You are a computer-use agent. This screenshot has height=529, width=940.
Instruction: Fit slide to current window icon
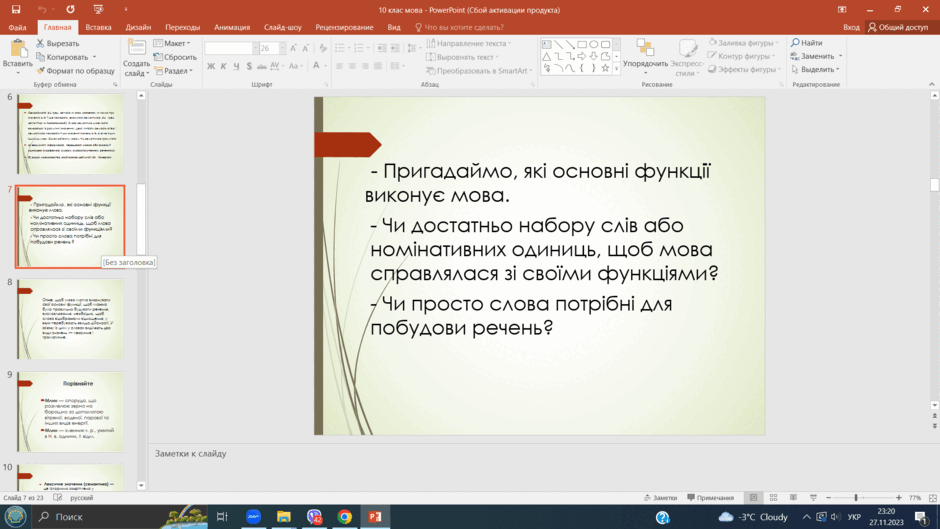tap(933, 498)
